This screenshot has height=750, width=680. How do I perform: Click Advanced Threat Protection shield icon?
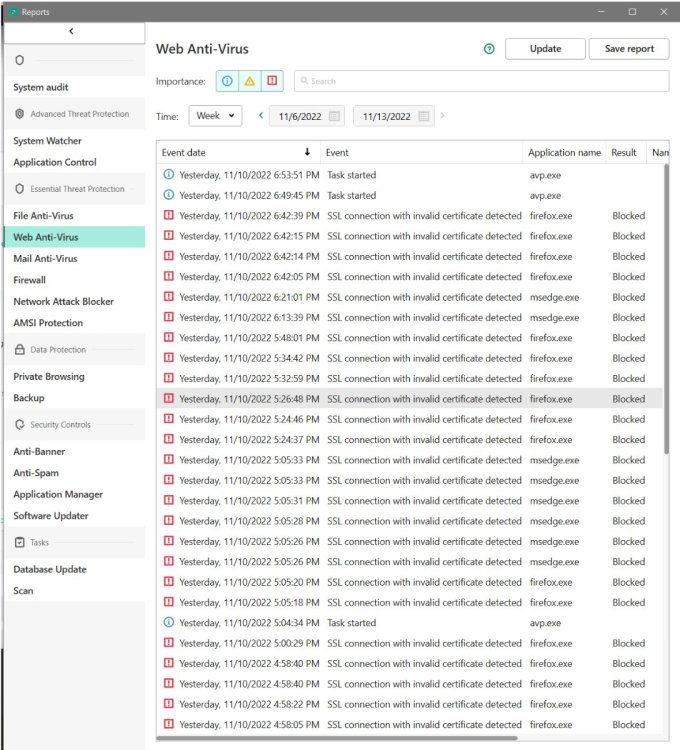(x=20, y=114)
